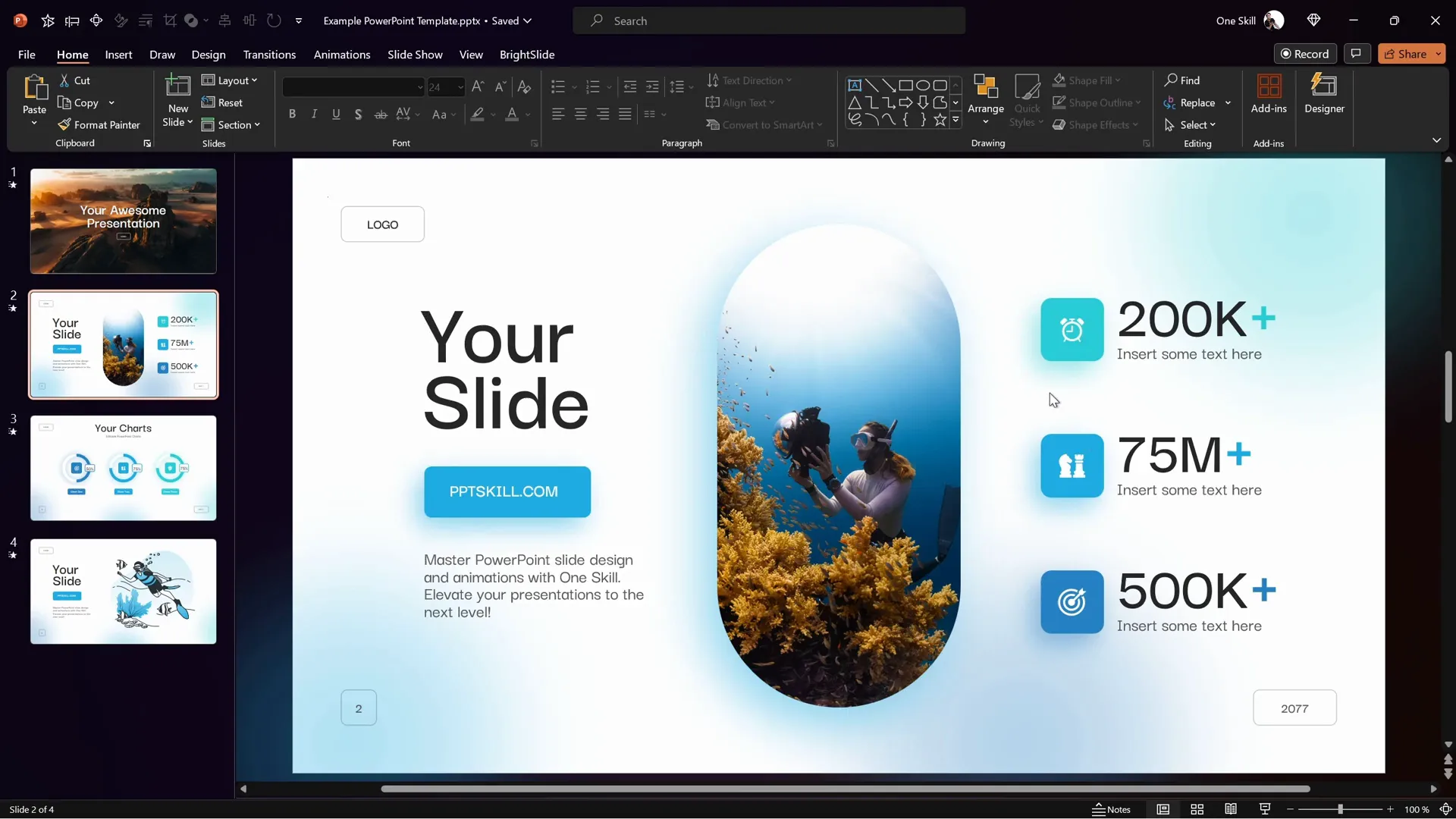Click the Share button
1456x819 pixels.
point(1406,54)
